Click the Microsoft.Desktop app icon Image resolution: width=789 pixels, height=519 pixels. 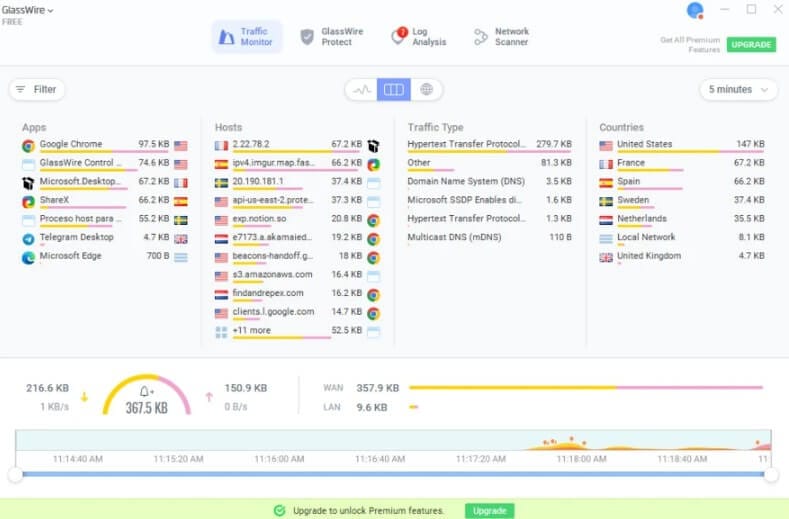pyautogui.click(x=28, y=183)
